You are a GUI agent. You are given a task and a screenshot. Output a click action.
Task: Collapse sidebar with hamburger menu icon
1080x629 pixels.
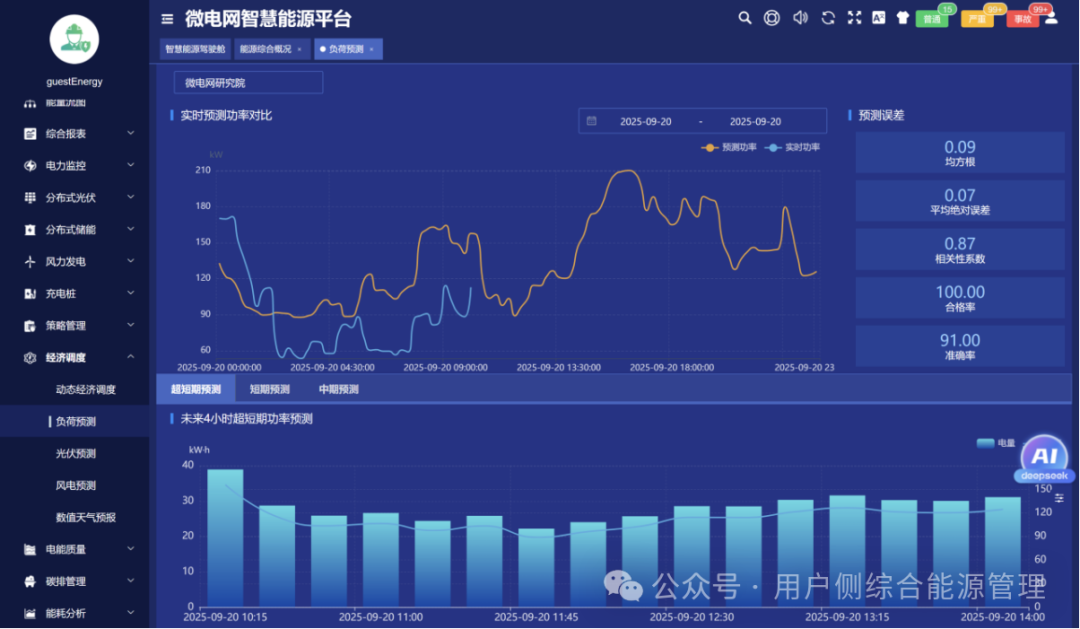click(x=167, y=19)
